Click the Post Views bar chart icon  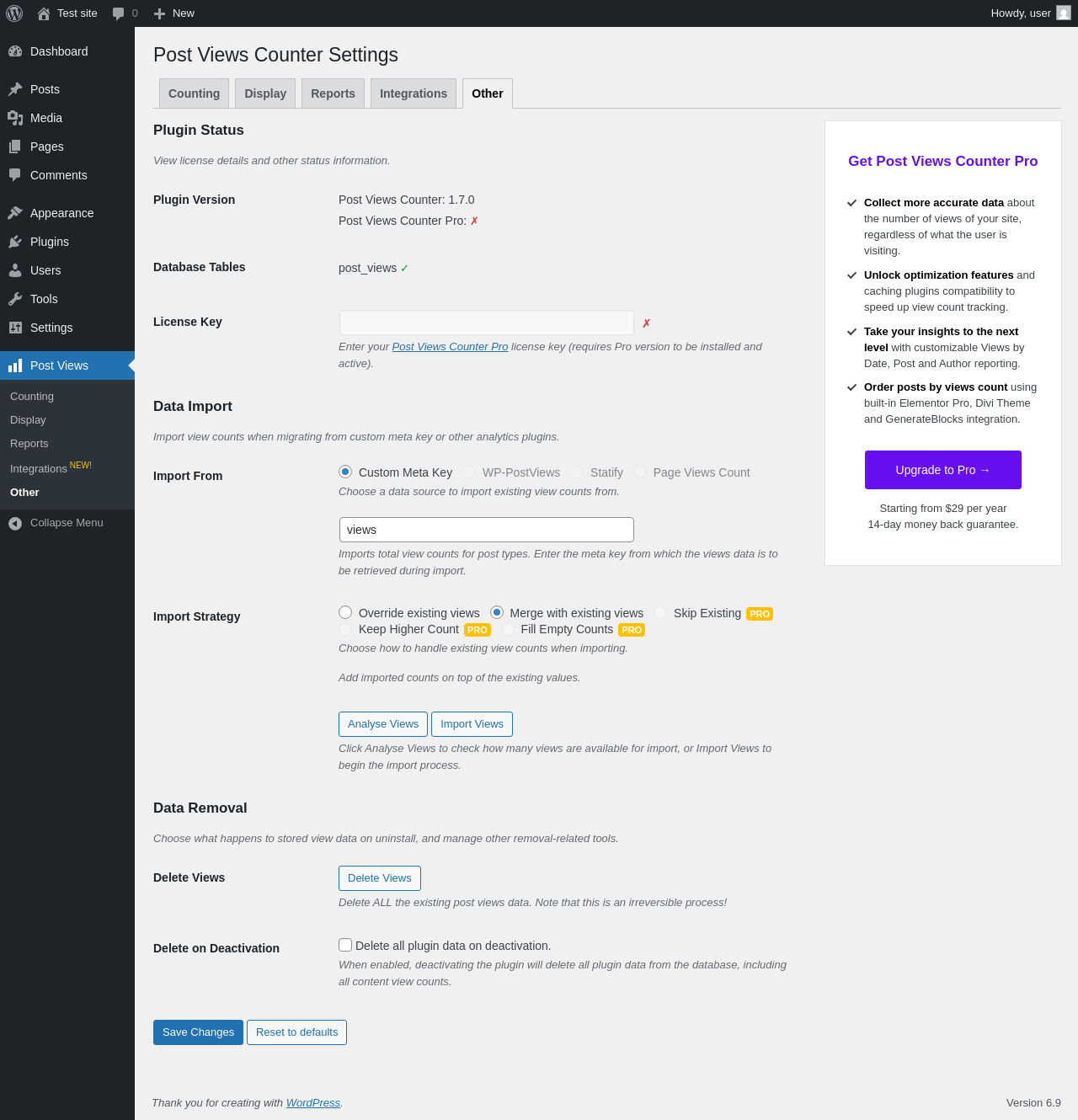coord(15,365)
